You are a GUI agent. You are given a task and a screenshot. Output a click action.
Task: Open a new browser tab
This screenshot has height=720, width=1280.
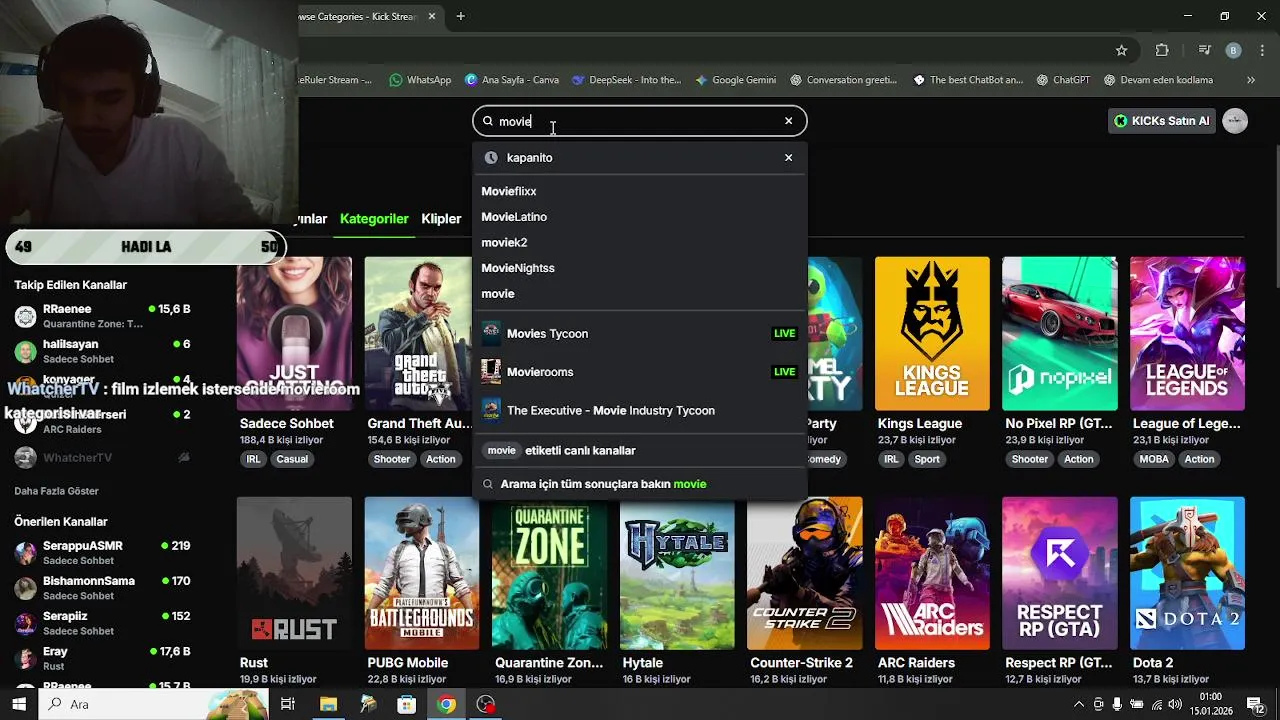click(460, 16)
